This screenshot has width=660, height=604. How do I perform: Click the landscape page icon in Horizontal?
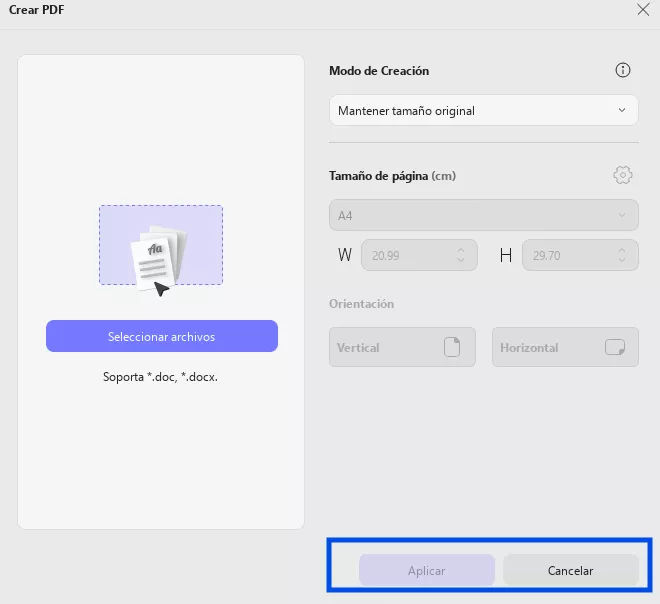pyautogui.click(x=615, y=347)
